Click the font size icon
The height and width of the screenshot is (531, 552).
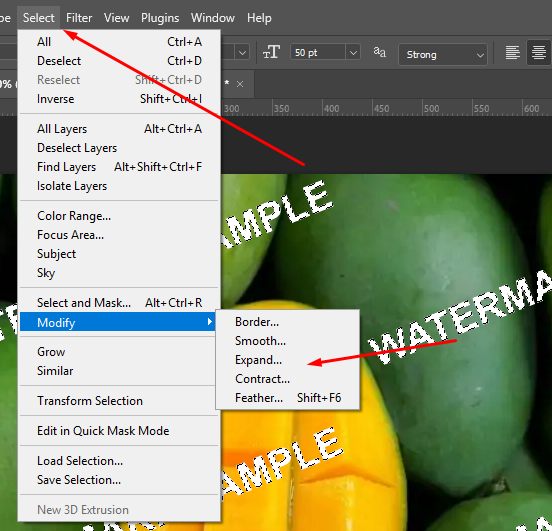pyautogui.click(x=271, y=52)
